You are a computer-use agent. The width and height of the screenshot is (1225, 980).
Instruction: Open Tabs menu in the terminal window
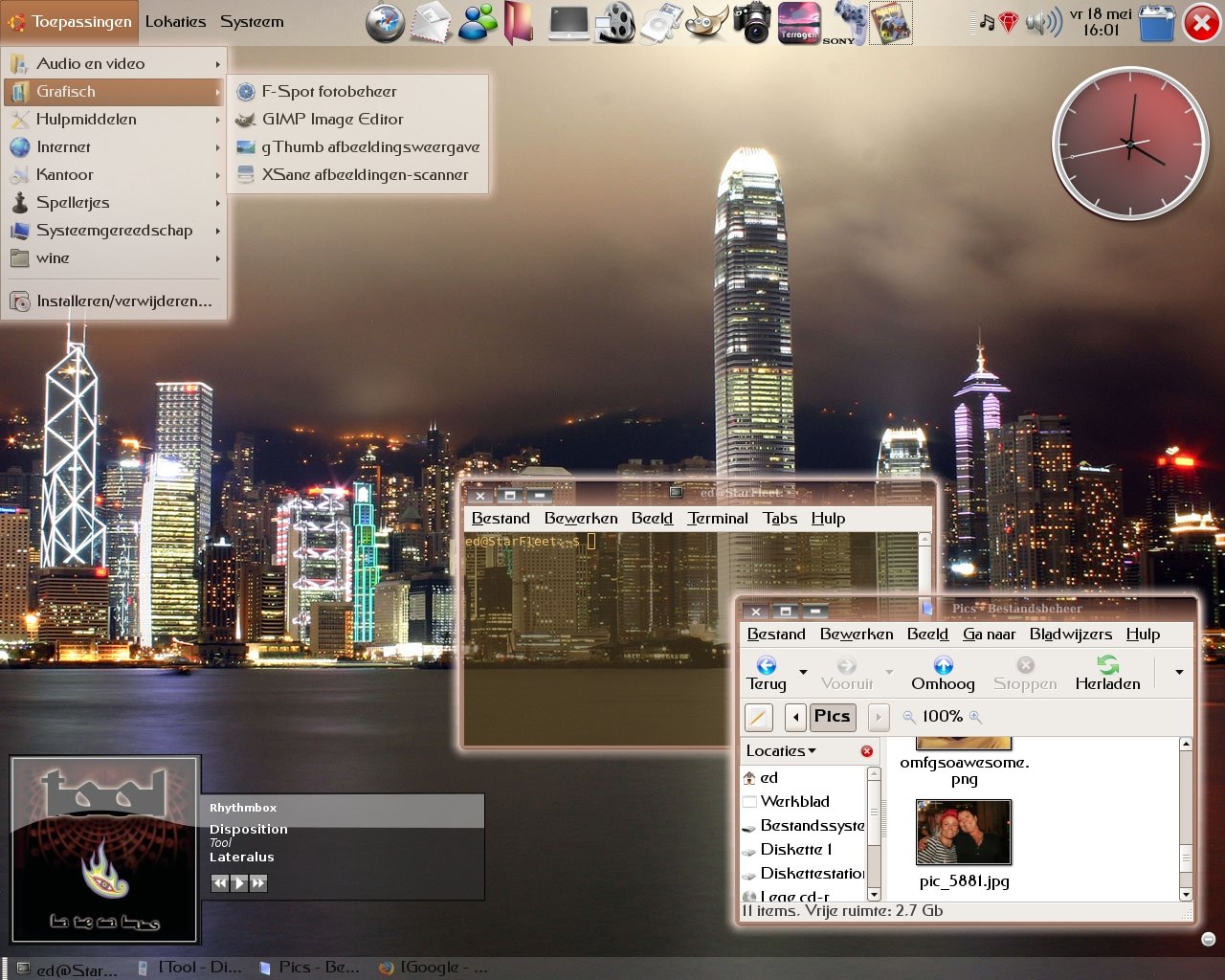(780, 518)
